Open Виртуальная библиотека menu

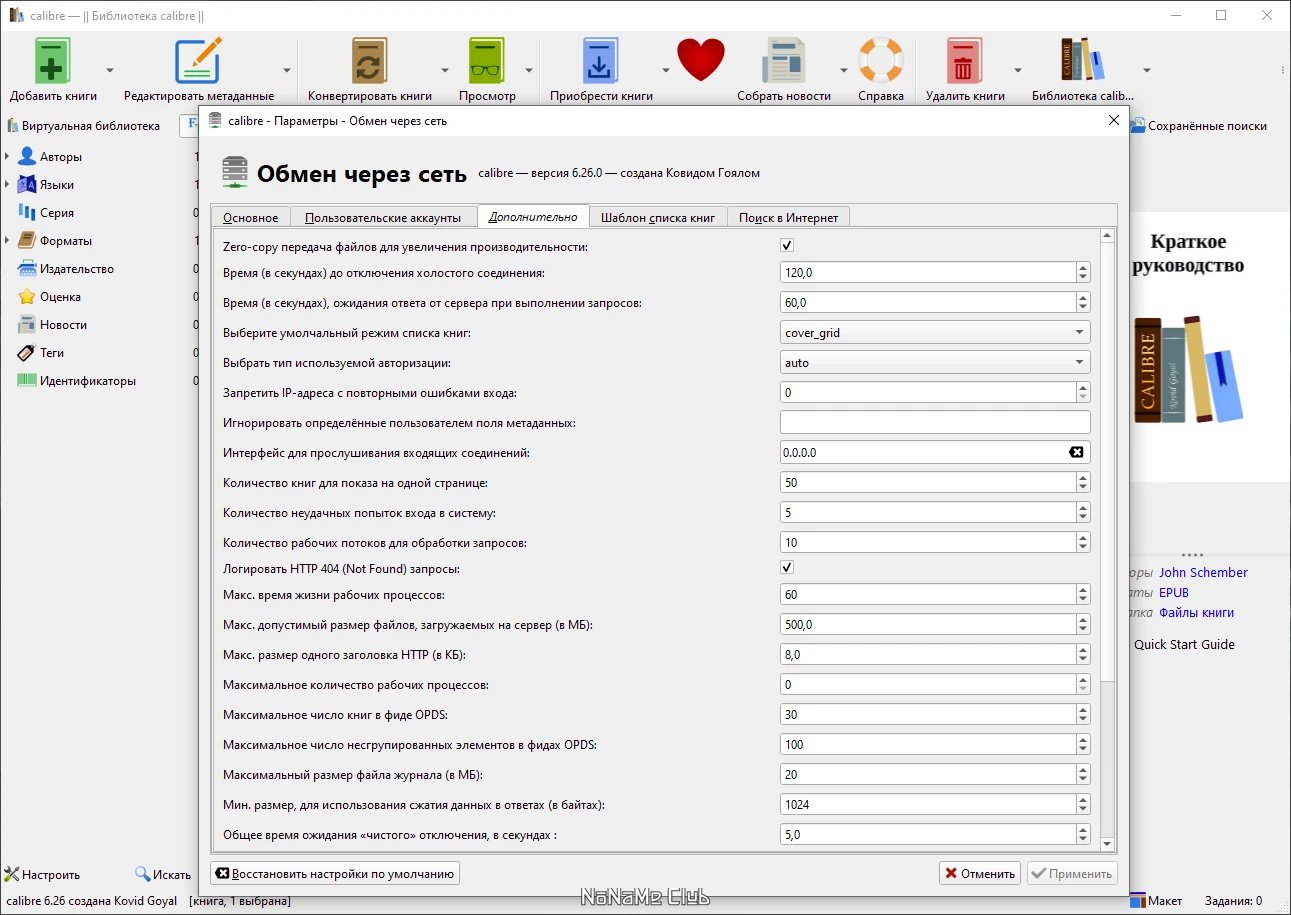point(83,126)
